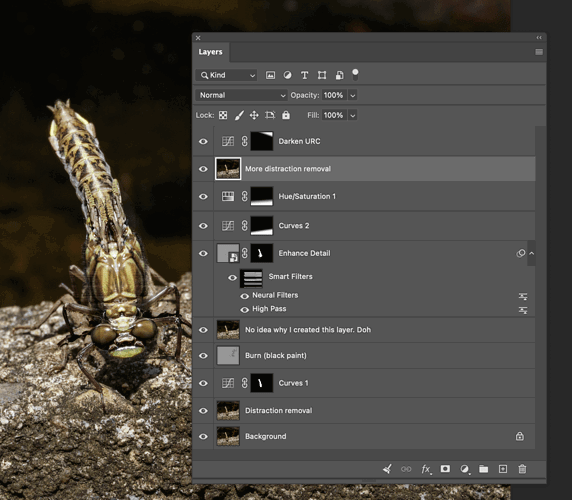This screenshot has height=500, width=572.
Task: Toggle layer filtering on/off switch
Action: pos(355,75)
